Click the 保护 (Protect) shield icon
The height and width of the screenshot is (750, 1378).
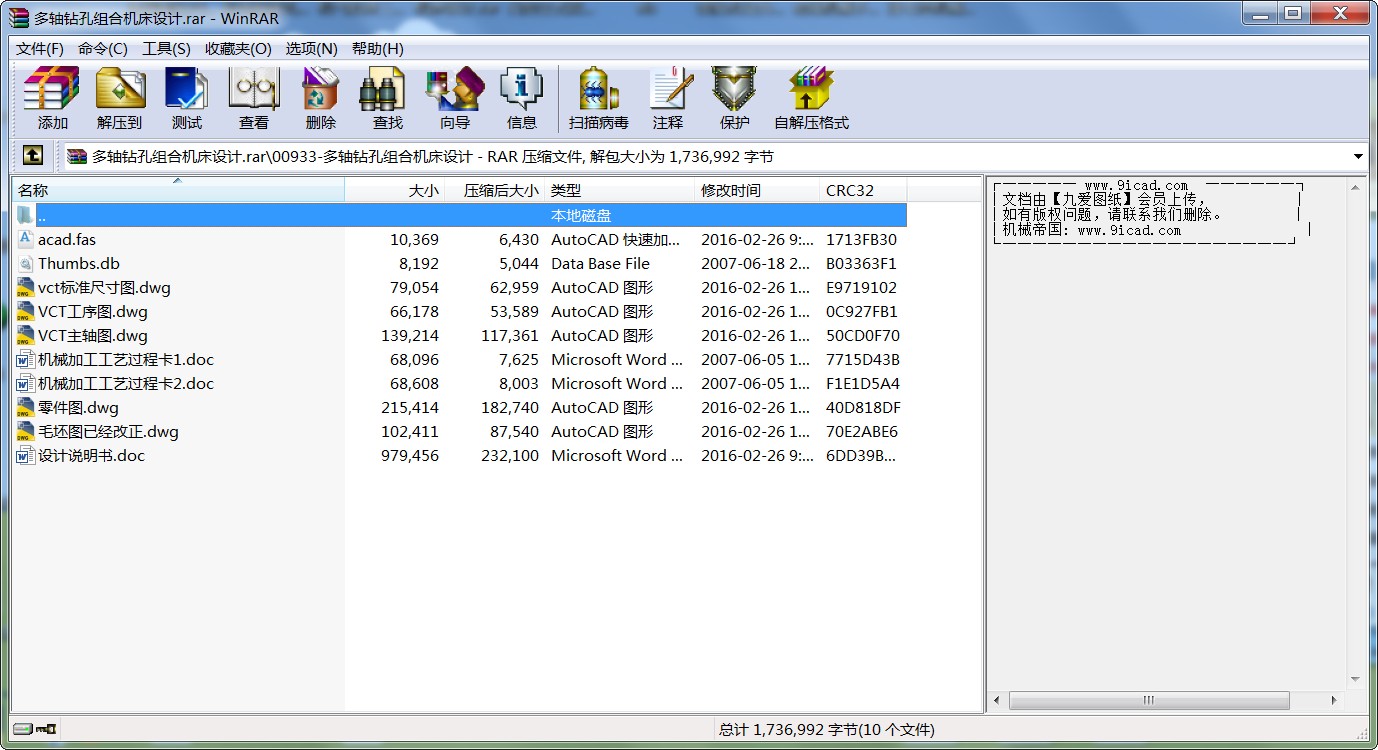click(734, 89)
